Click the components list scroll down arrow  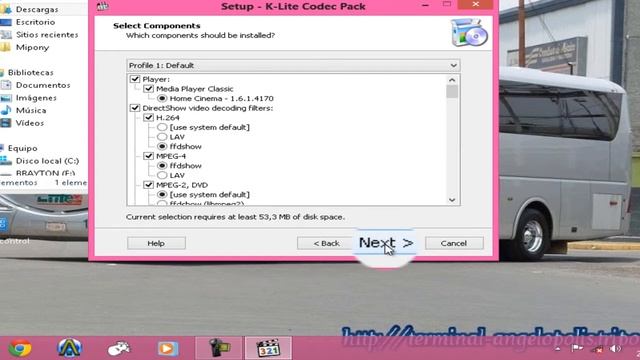click(x=452, y=200)
